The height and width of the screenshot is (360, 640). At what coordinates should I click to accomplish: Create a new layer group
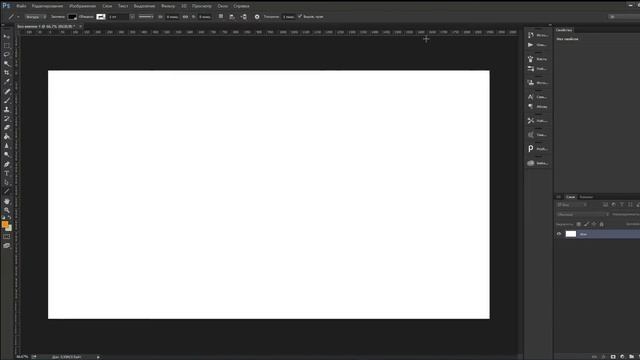point(631,357)
